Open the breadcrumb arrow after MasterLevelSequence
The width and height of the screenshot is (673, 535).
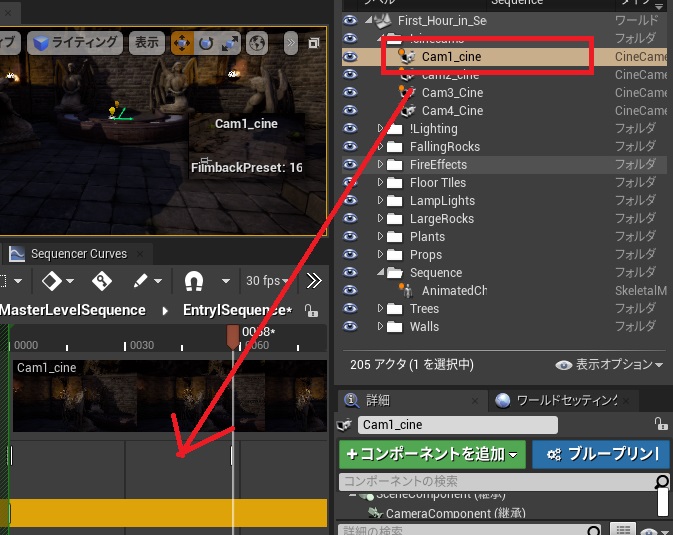pyautogui.click(x=165, y=311)
